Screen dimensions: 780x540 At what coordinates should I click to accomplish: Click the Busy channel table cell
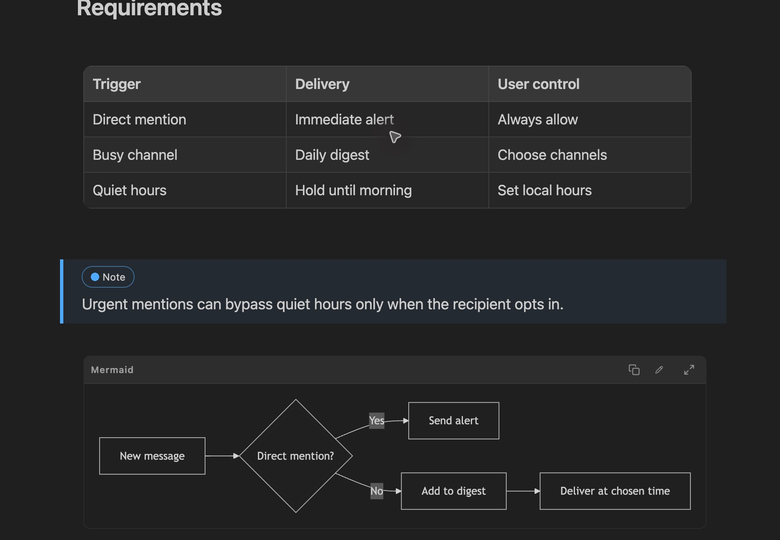tap(185, 155)
